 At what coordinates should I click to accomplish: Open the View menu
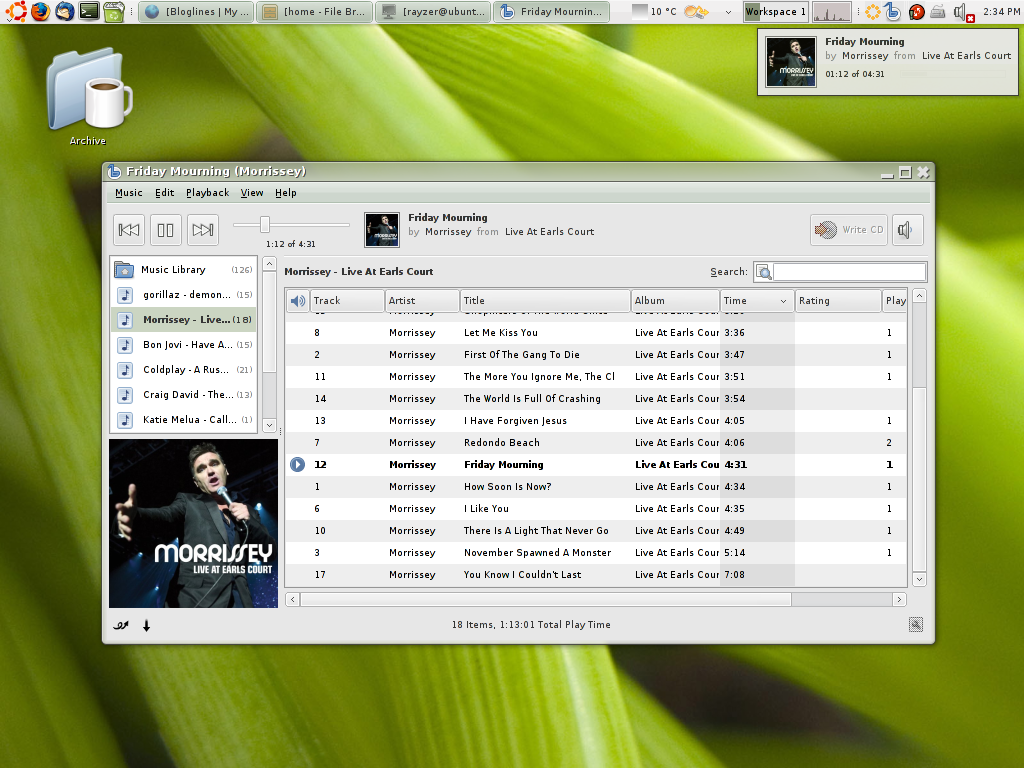coord(252,193)
